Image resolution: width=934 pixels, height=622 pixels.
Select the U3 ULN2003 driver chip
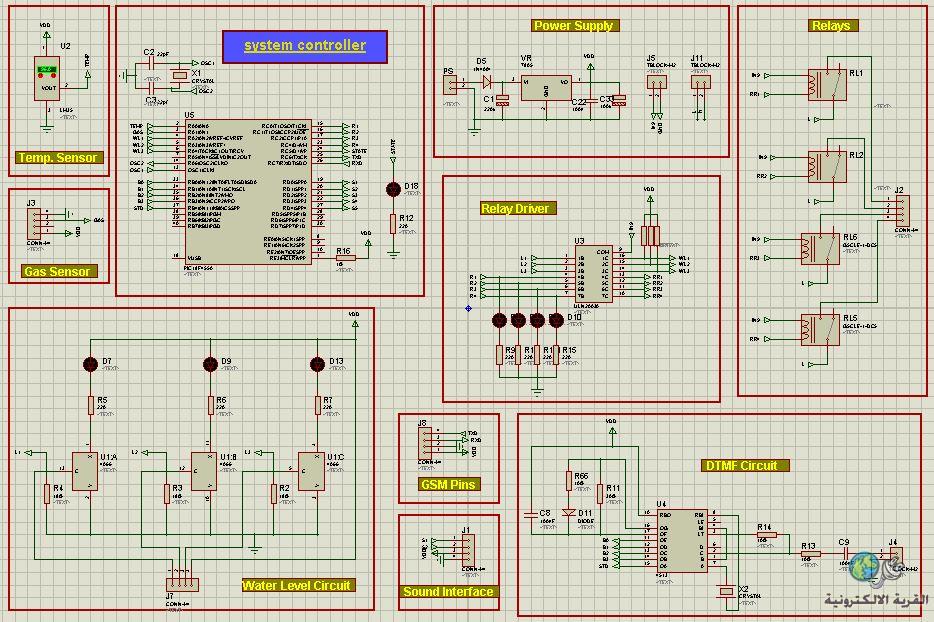point(594,274)
